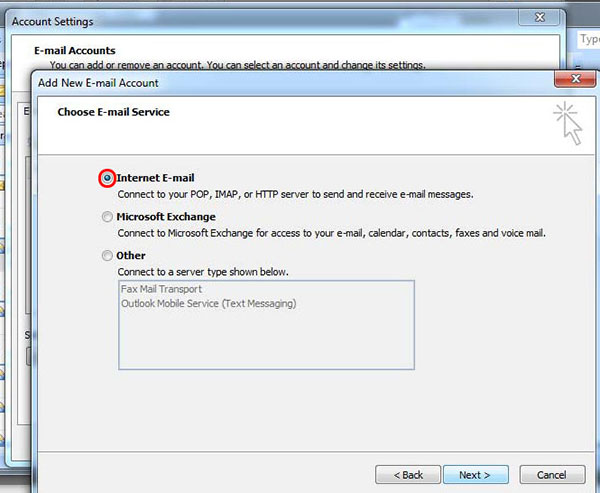
Task: Click the 'Internet E-mail' label text
Action: click(155, 178)
